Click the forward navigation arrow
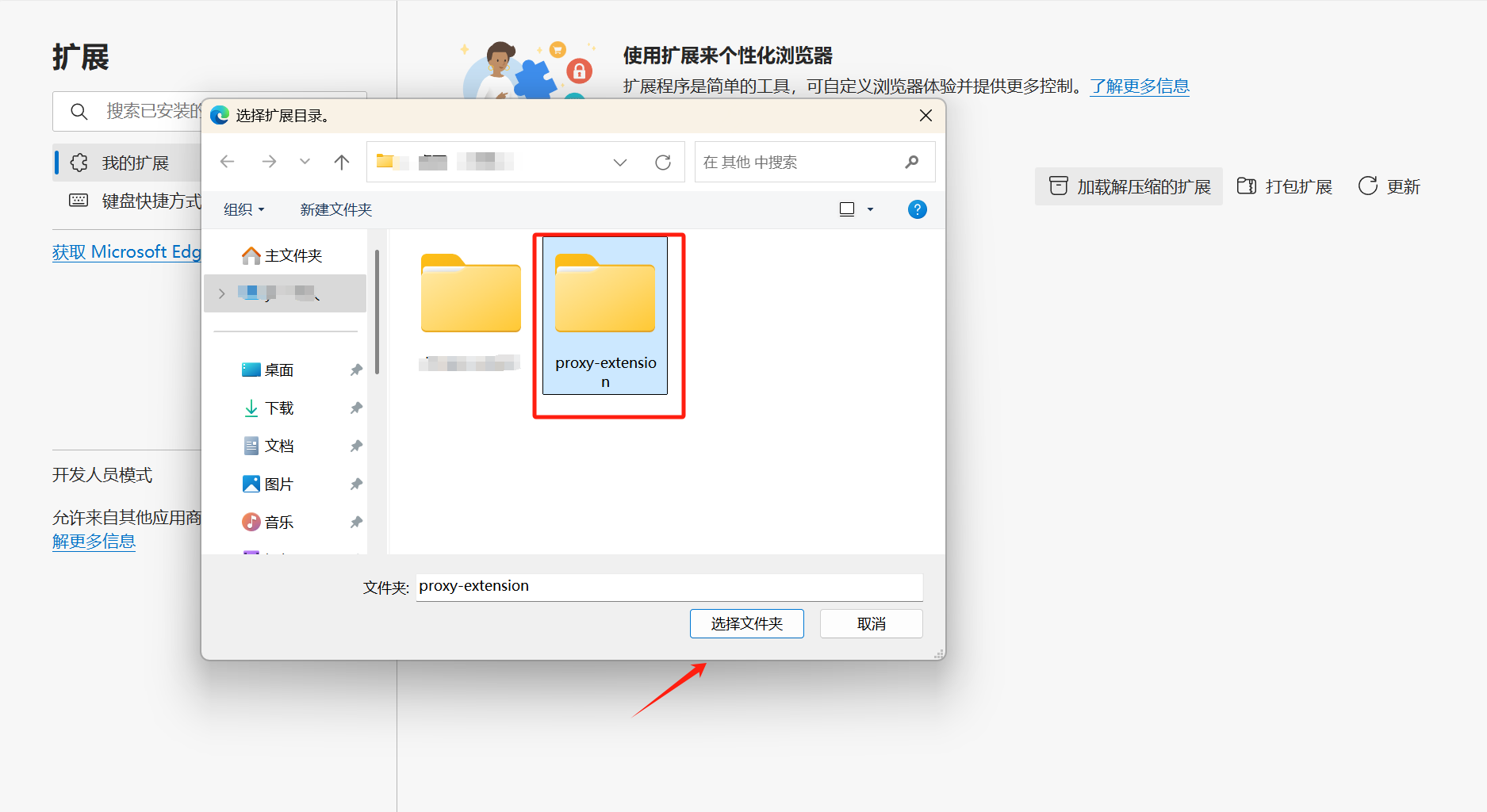1487x812 pixels. (x=269, y=162)
